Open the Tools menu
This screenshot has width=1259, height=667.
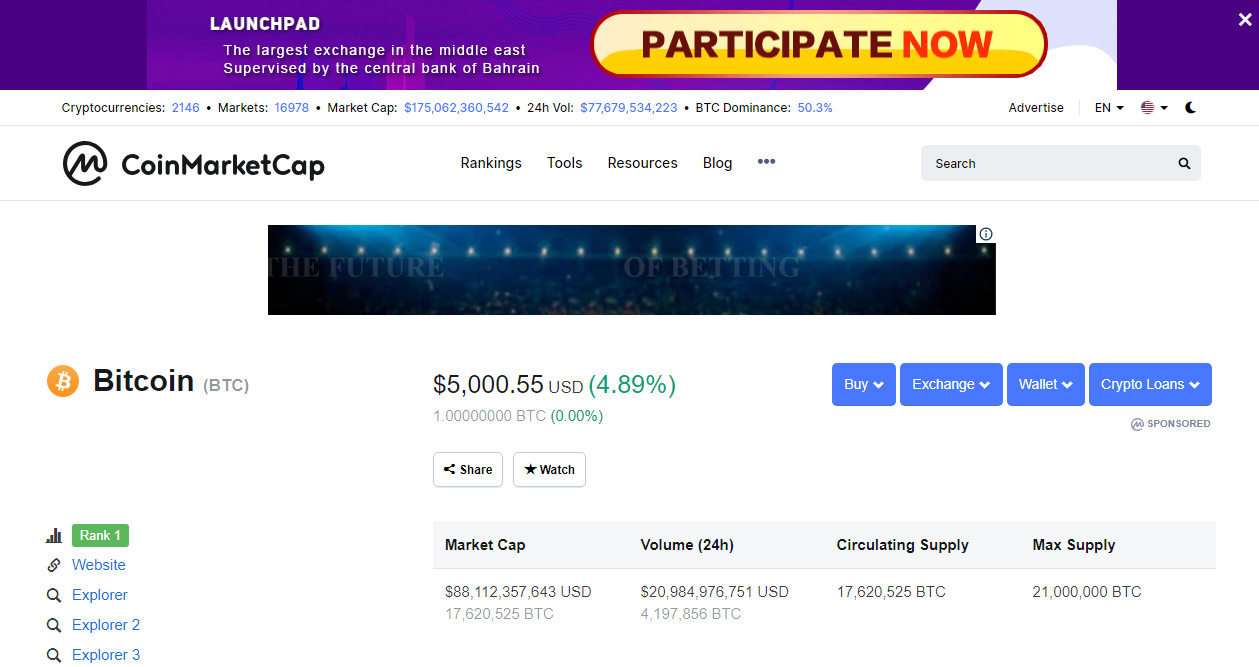click(564, 163)
